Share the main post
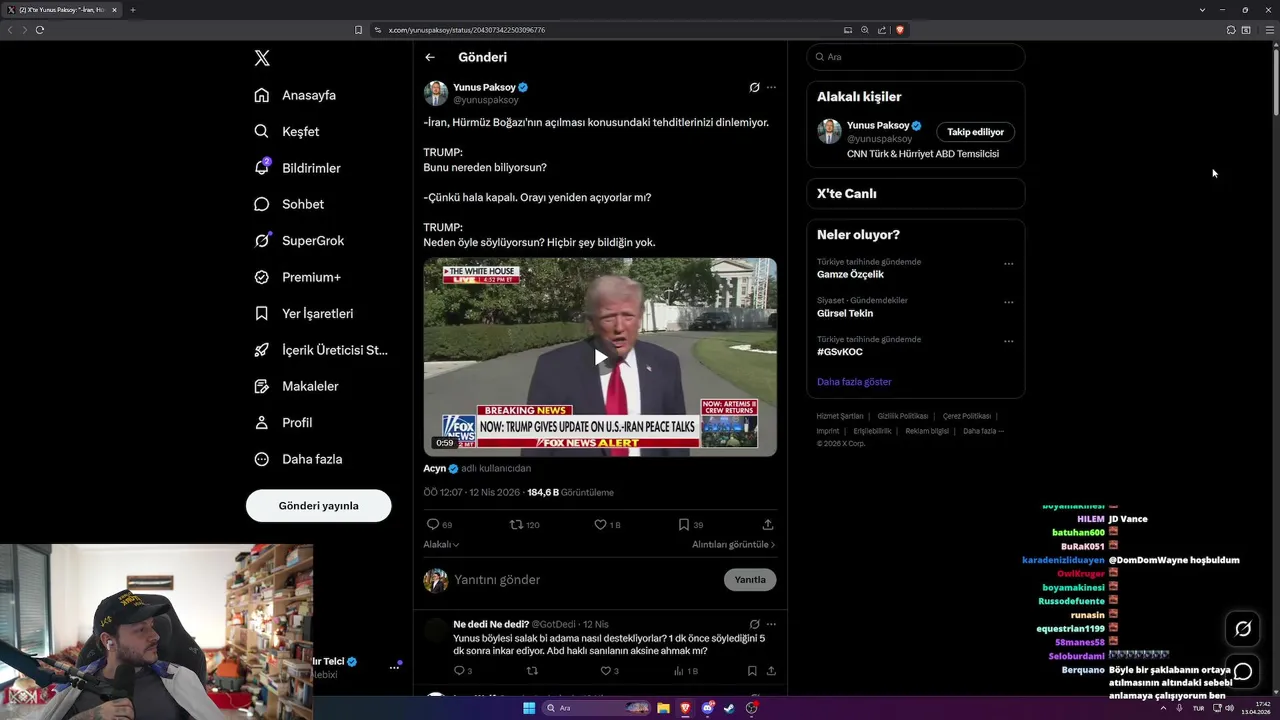This screenshot has height=720, width=1280. [x=768, y=524]
